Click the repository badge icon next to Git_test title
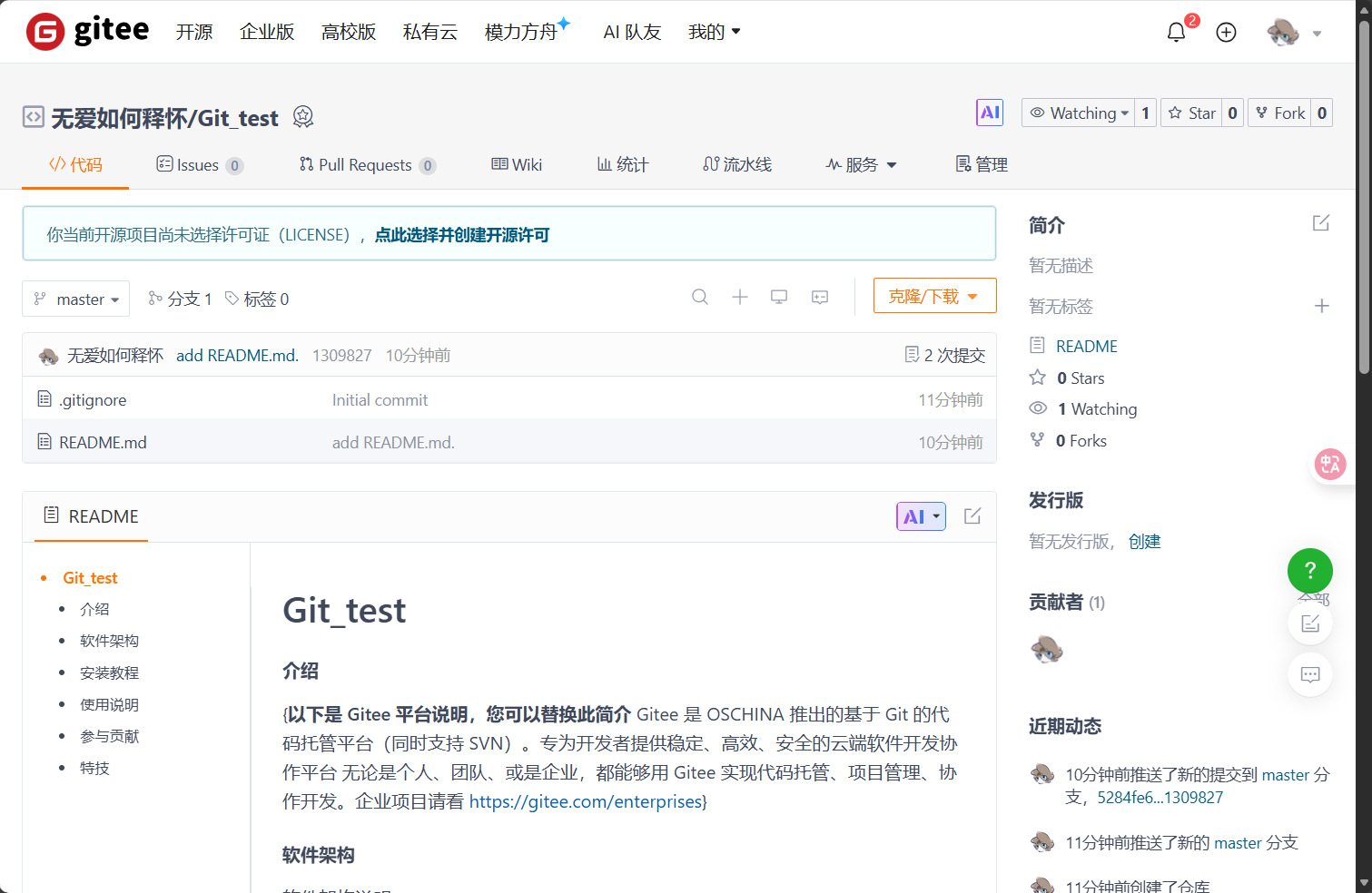 tap(303, 117)
